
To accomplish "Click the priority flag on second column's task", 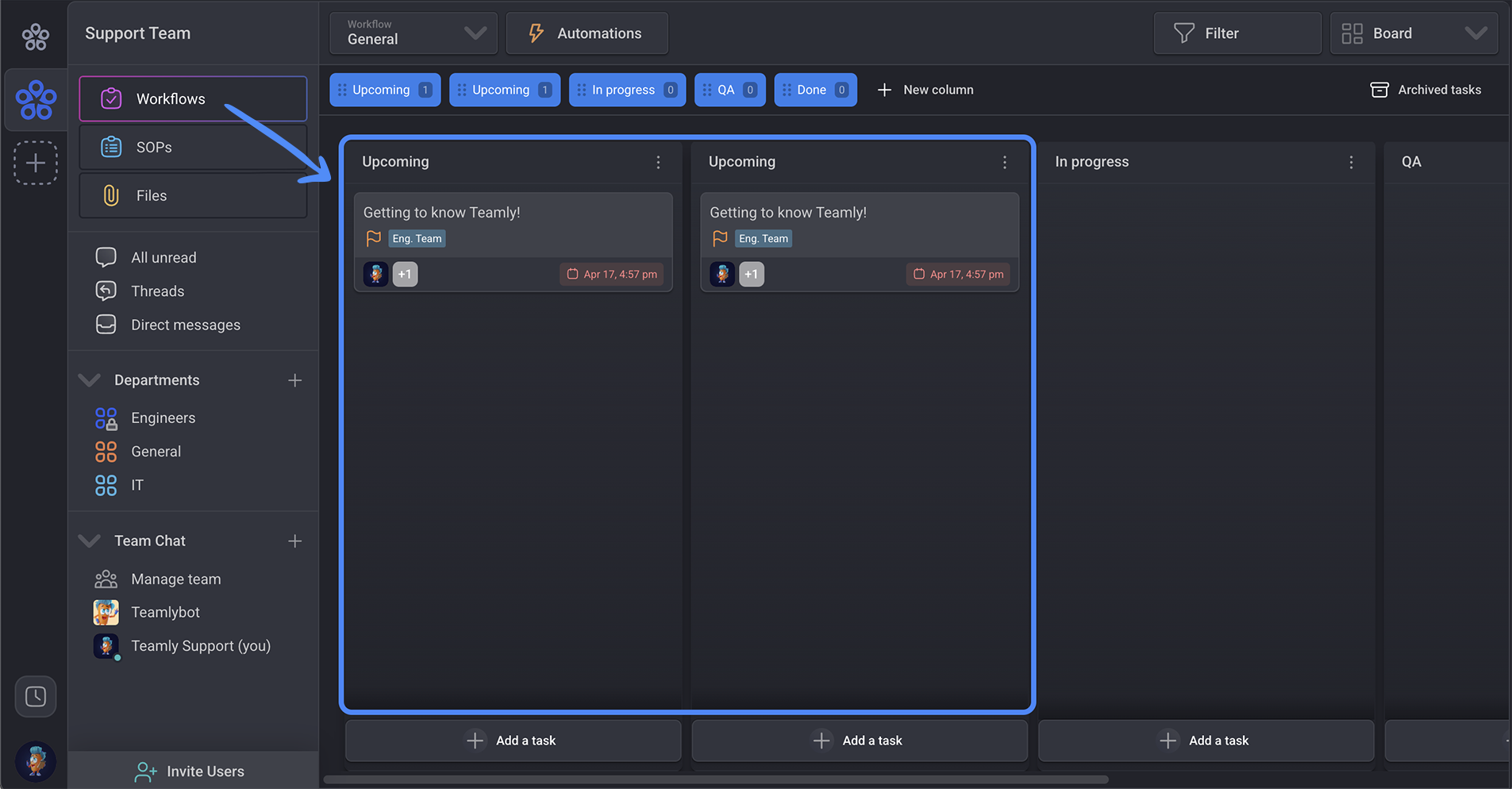I will tap(720, 238).
